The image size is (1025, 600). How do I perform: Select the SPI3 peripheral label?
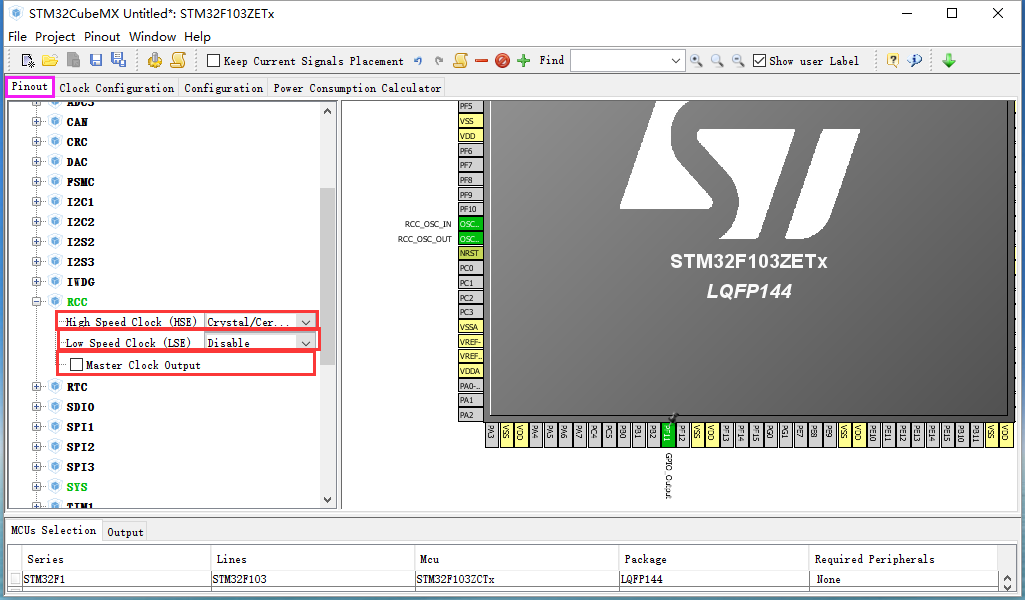(x=80, y=467)
